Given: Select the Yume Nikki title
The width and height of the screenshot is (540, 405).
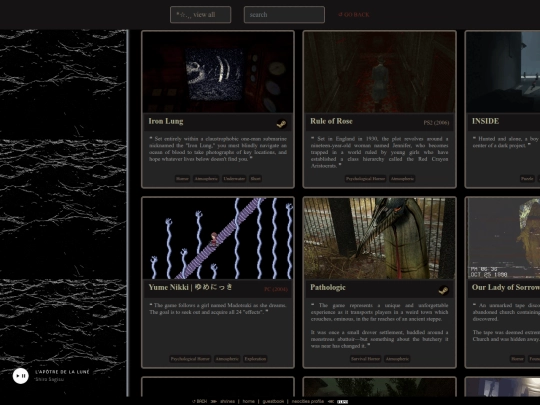Looking at the screenshot, I should click(191, 287).
